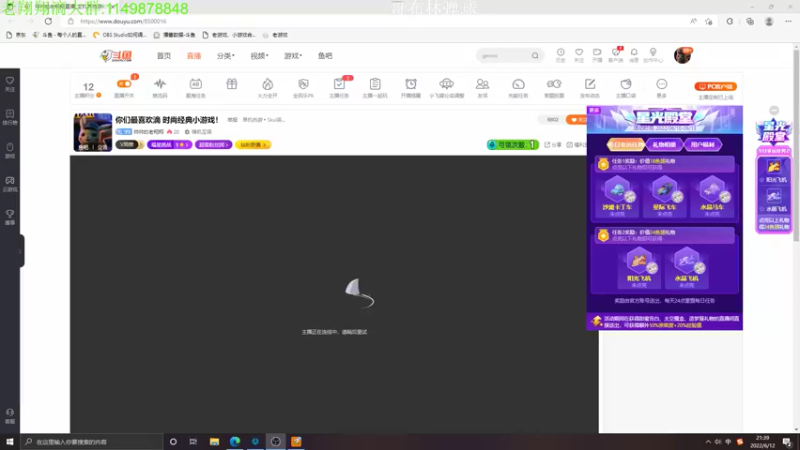Click the orange follow heart button

coord(577,119)
